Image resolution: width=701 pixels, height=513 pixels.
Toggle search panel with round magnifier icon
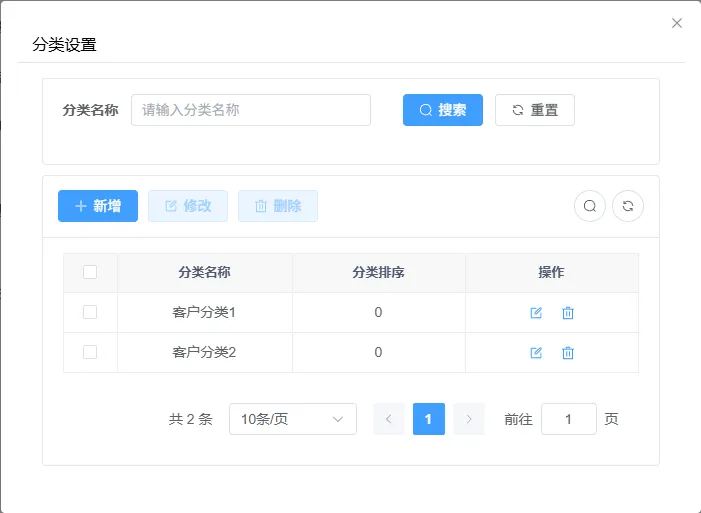590,206
